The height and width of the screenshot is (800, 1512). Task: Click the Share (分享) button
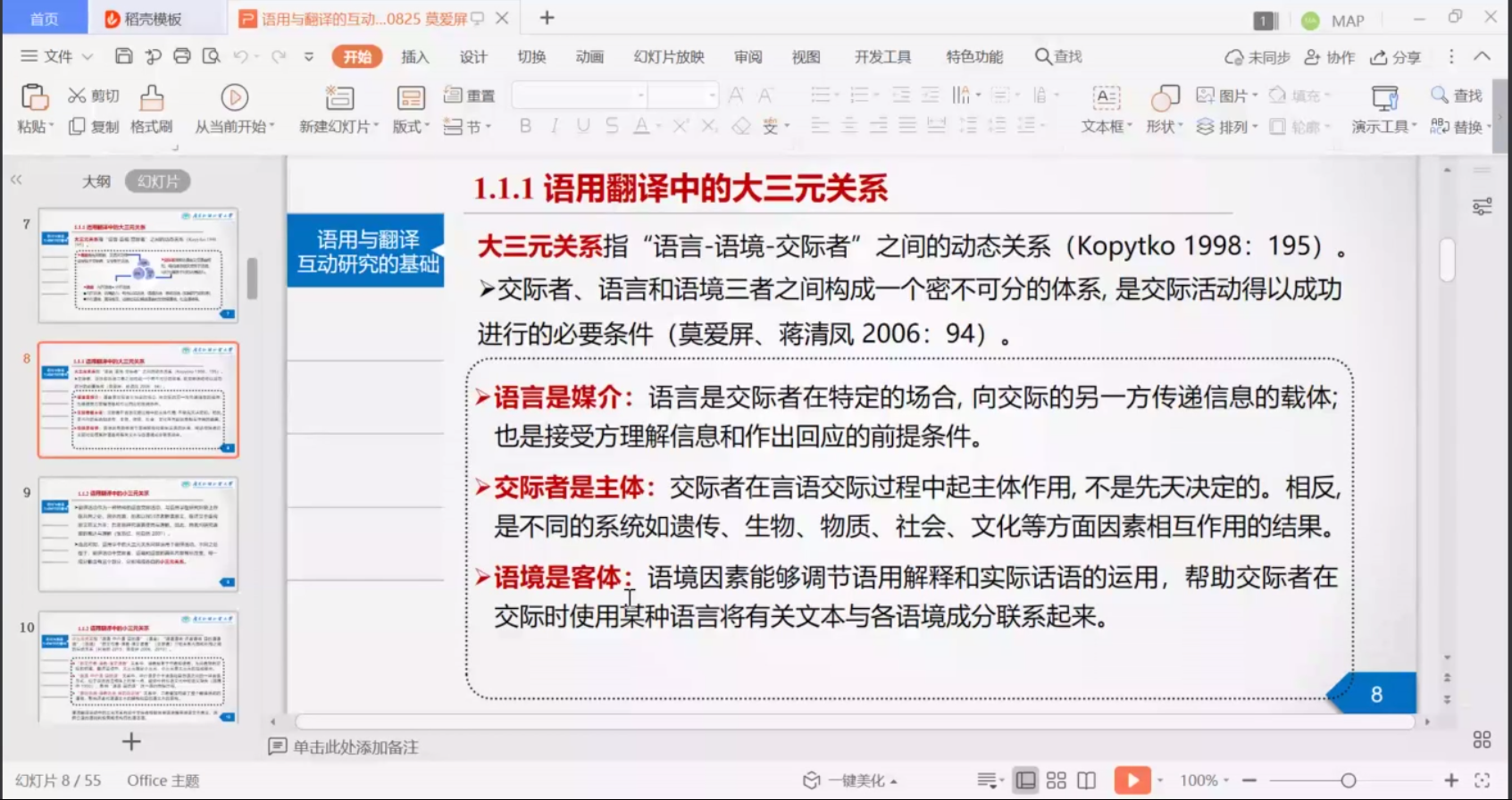(x=1396, y=57)
